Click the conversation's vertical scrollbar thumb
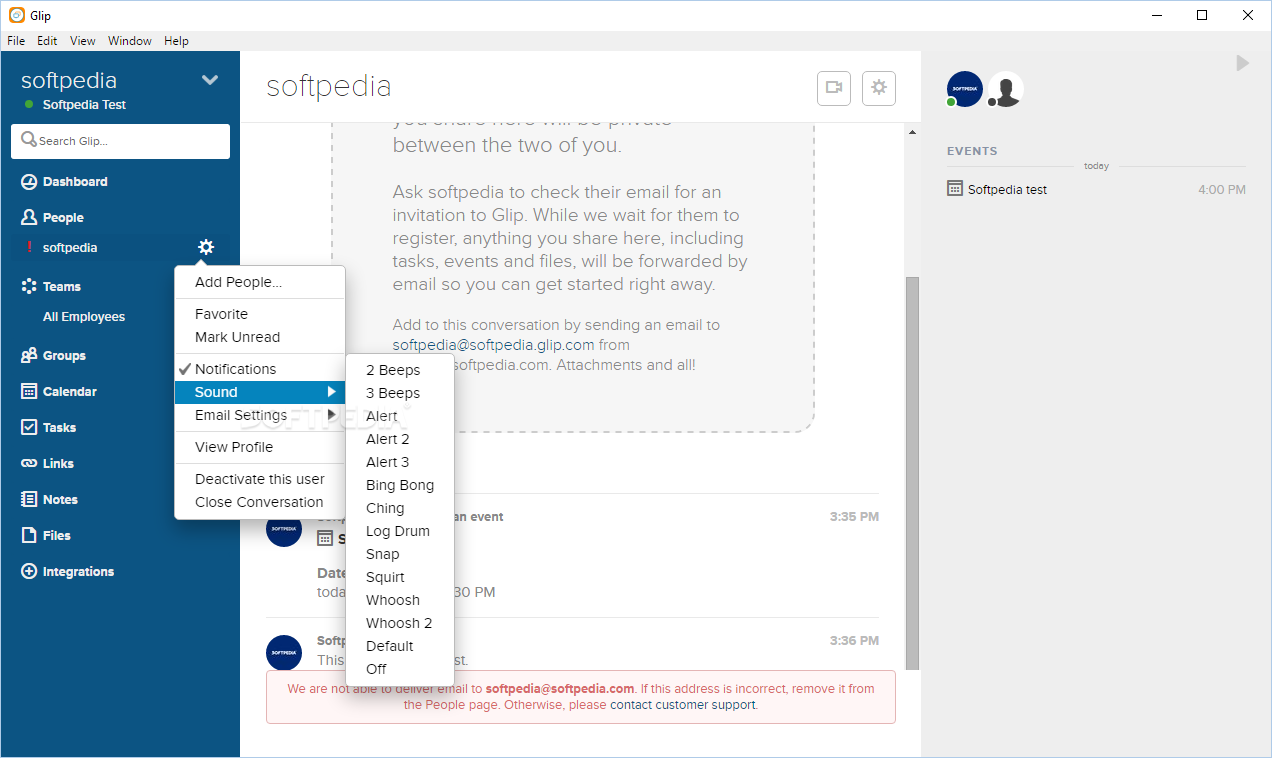This screenshot has width=1272, height=758. [x=911, y=470]
